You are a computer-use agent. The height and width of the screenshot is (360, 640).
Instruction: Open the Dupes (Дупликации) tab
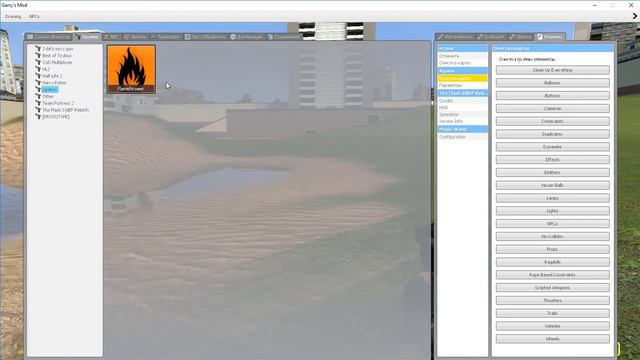tap(247, 37)
